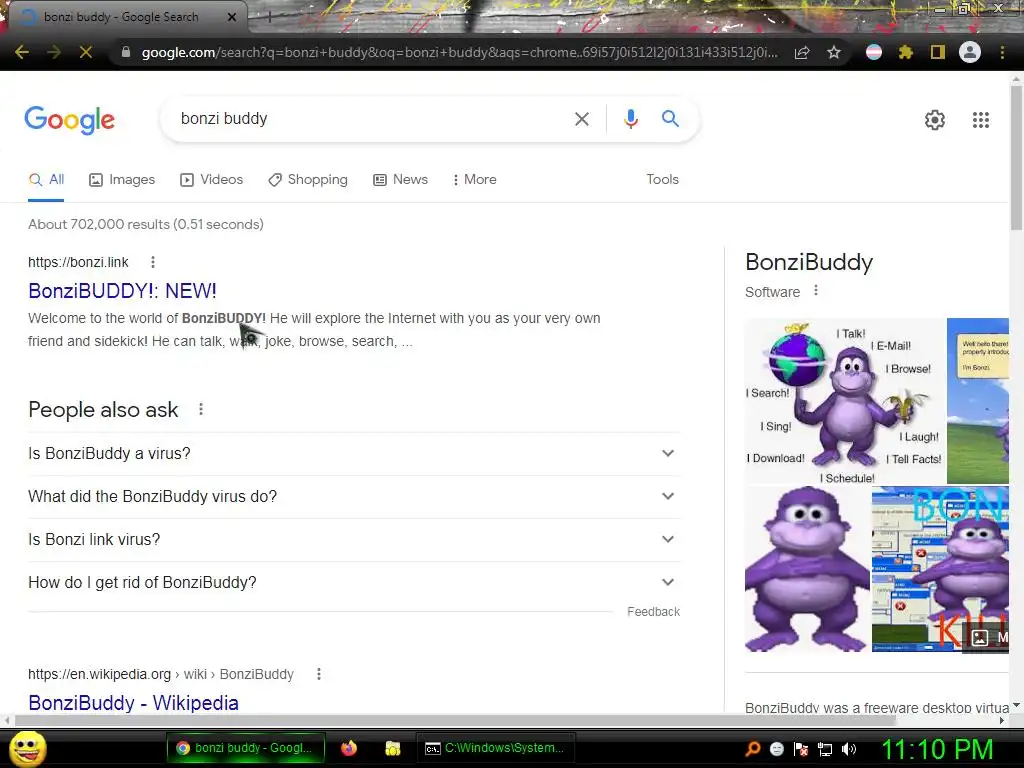Open the 'BonziBUDDY!: NEW!' result link
Screen dimensions: 1024x768
(x=122, y=291)
